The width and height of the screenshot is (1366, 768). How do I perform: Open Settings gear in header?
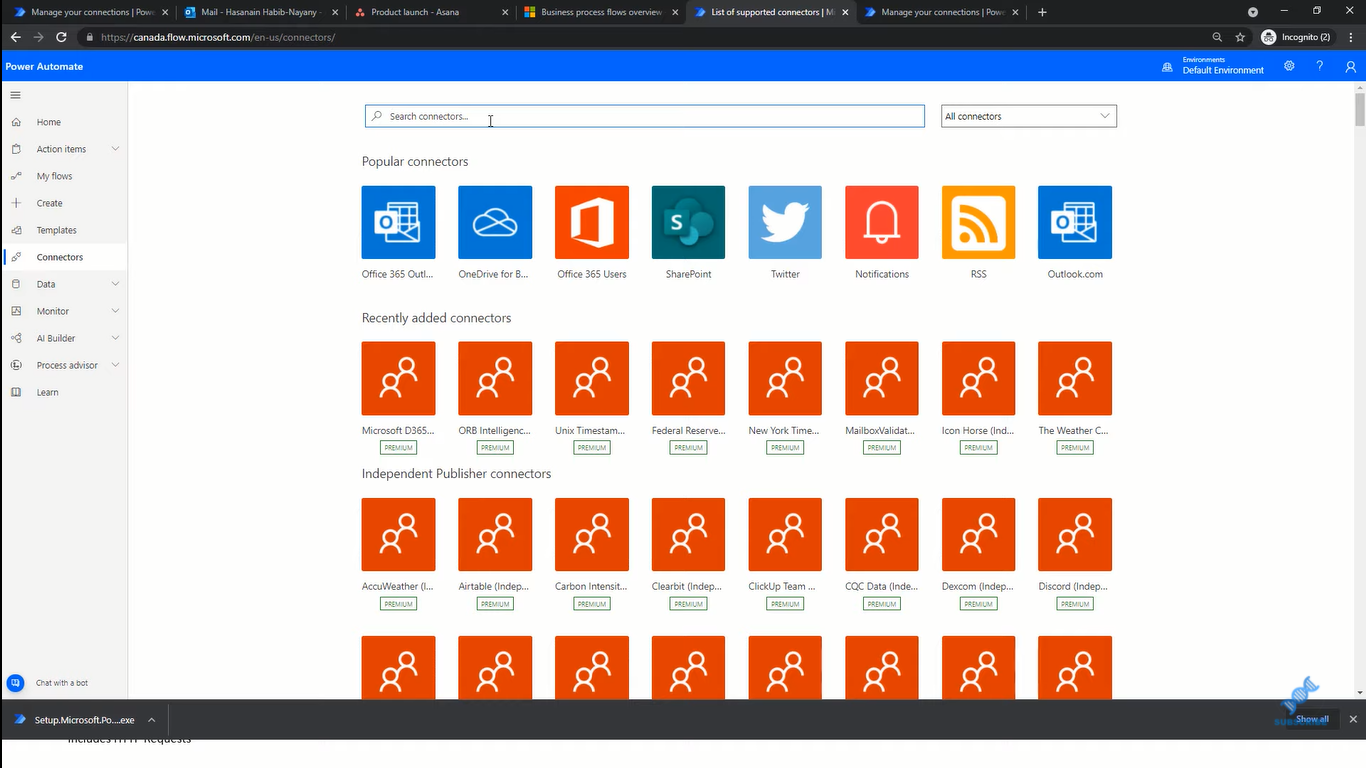coord(1289,66)
